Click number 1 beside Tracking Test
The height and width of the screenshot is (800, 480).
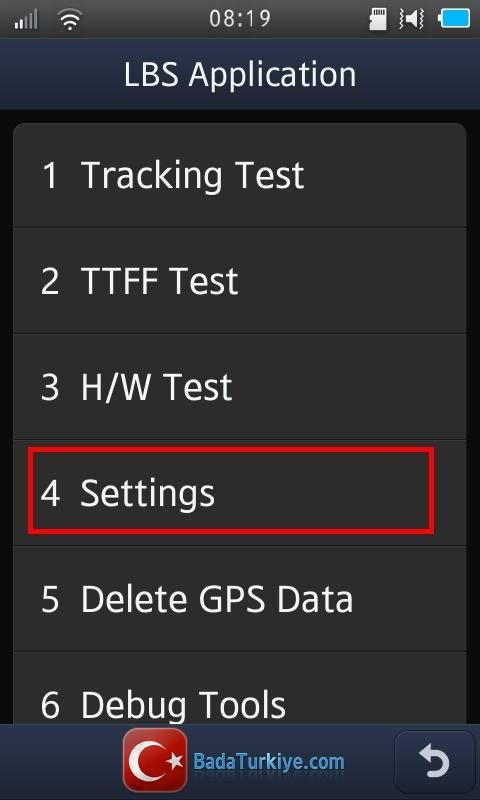(x=49, y=175)
